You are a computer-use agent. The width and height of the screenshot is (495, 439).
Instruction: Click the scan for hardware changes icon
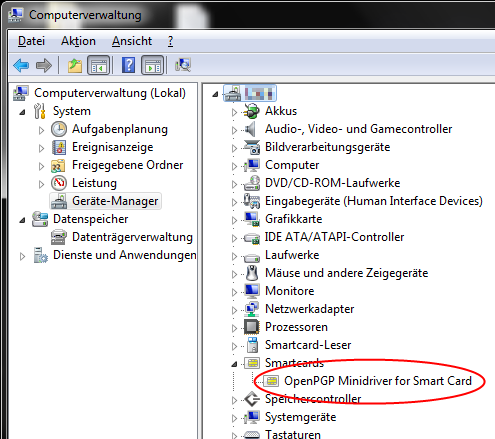click(x=183, y=65)
